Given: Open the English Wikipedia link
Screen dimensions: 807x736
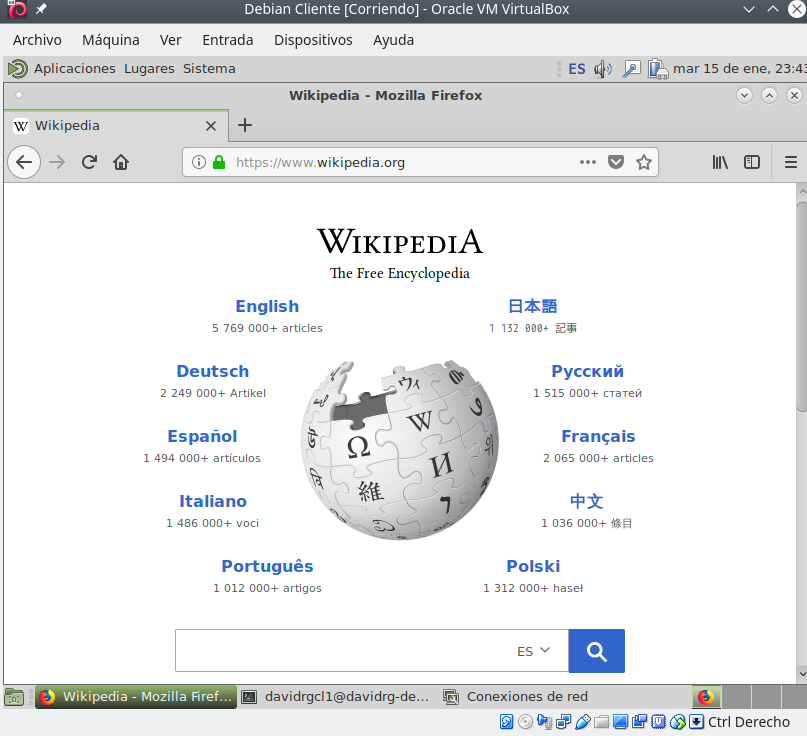Looking at the screenshot, I should coord(267,306).
